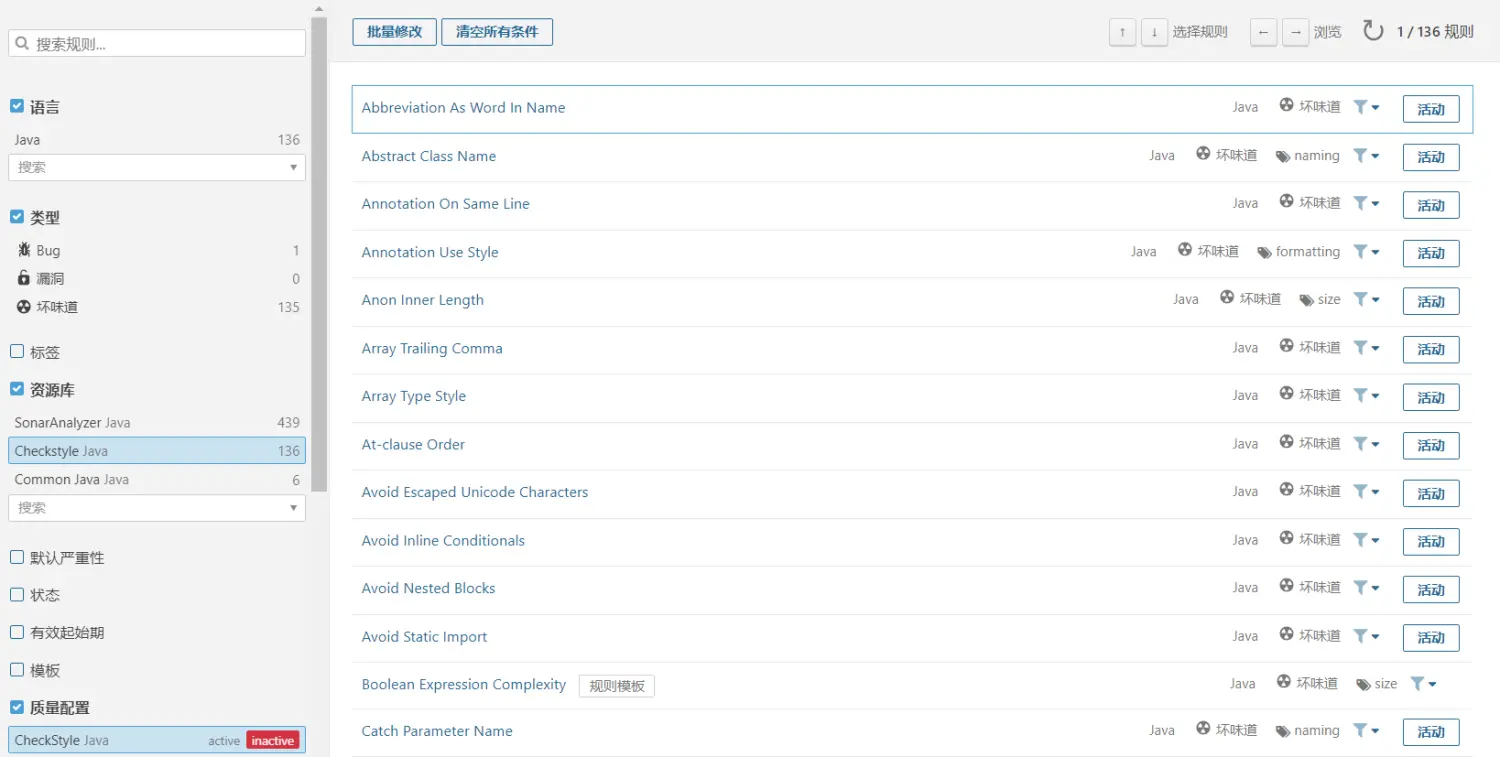Click the right arrow 浏览 navigation icon

pos(1295,31)
